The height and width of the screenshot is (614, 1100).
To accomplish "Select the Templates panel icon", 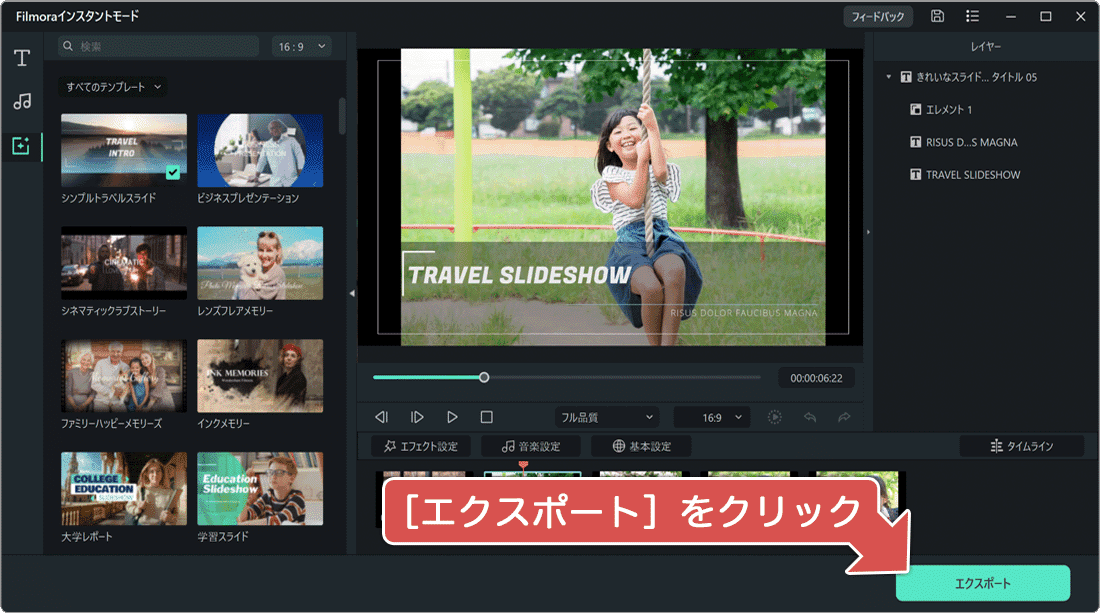I will pyautogui.click(x=20, y=142).
